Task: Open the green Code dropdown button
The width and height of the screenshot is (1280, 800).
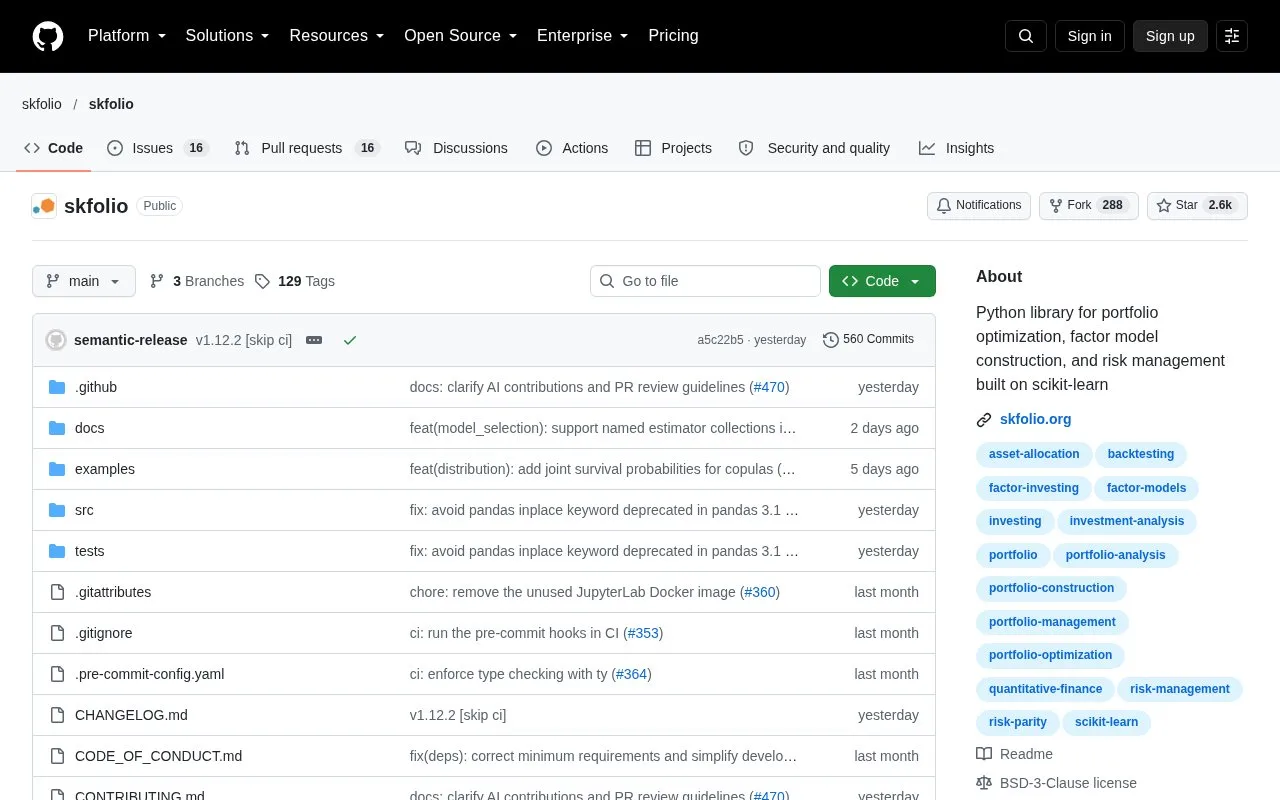Action: coord(882,281)
